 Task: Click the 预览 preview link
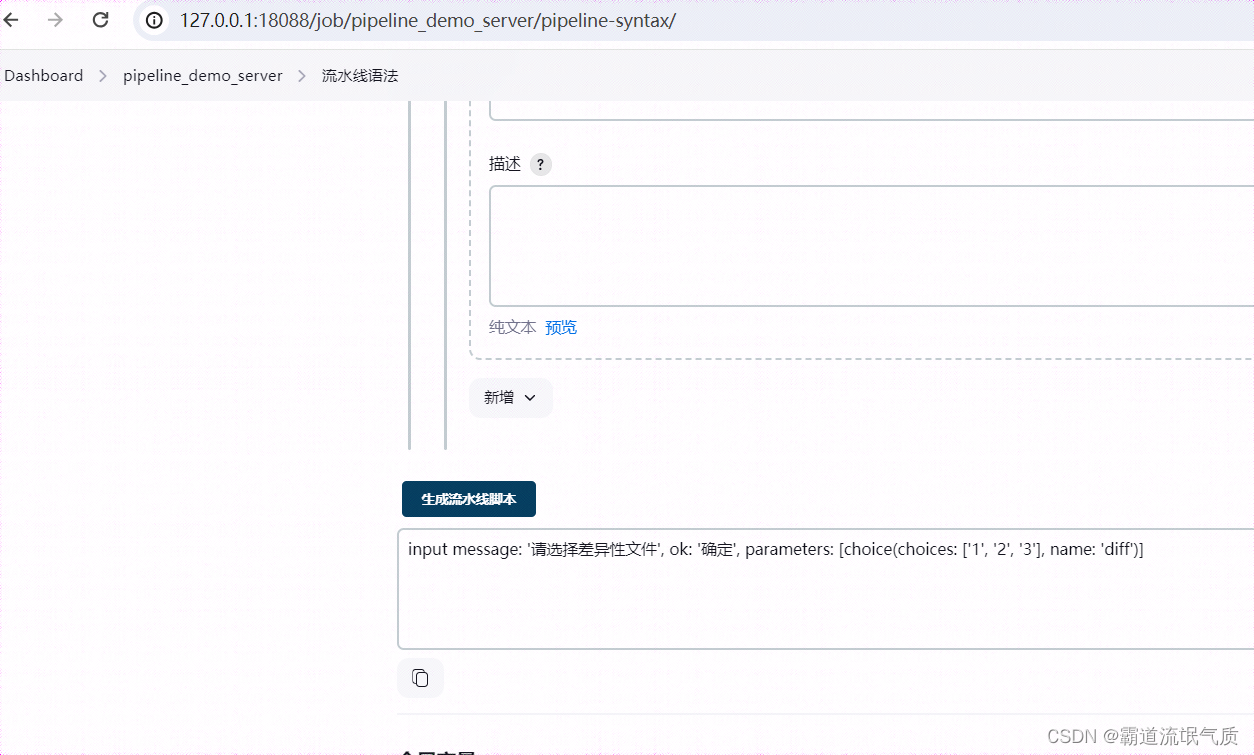(x=561, y=327)
